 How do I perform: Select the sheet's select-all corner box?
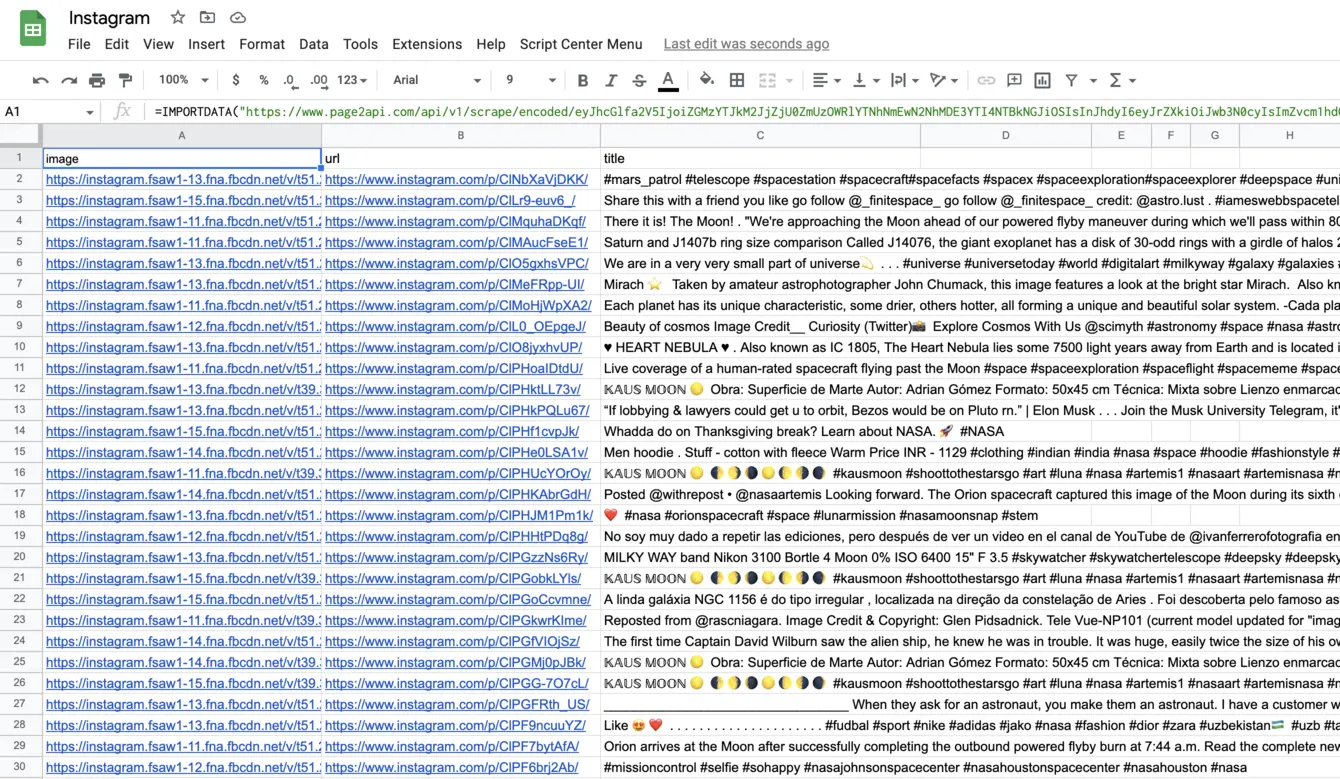click(21, 135)
